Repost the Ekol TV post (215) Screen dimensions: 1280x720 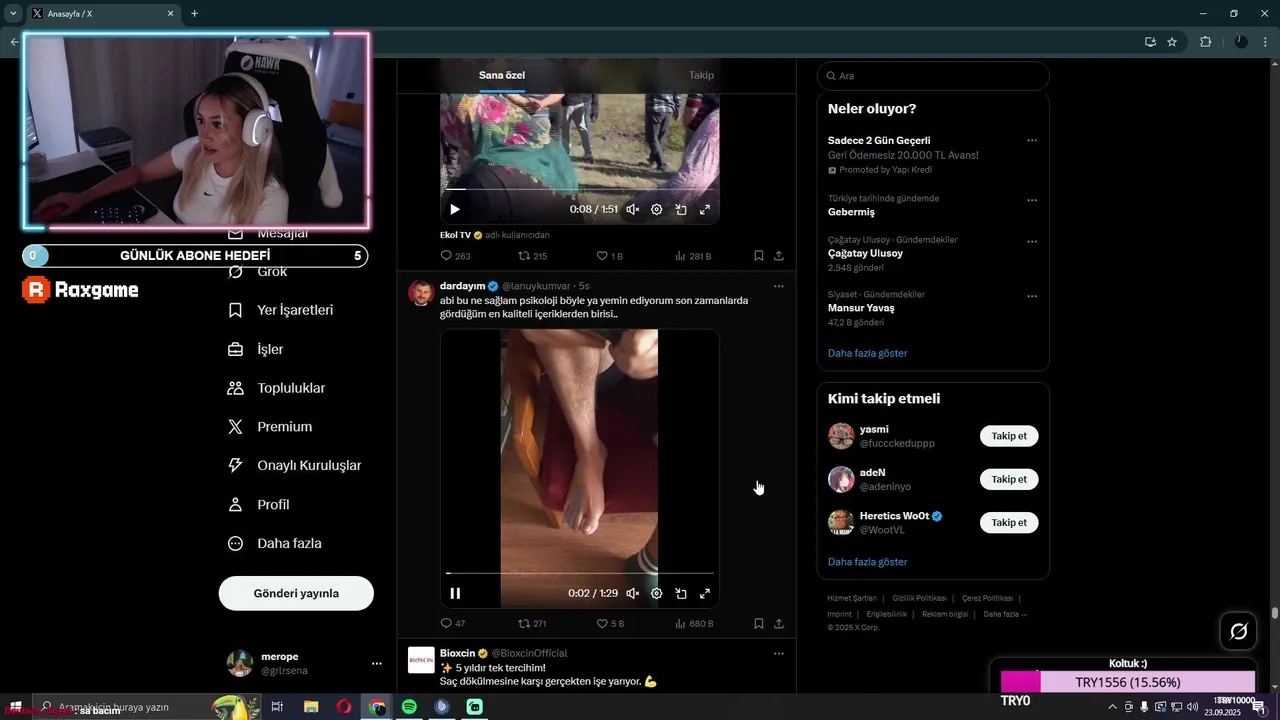pyautogui.click(x=532, y=256)
